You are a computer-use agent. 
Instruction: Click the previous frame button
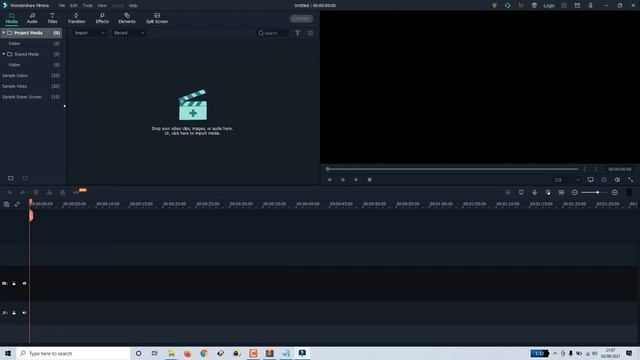point(330,180)
